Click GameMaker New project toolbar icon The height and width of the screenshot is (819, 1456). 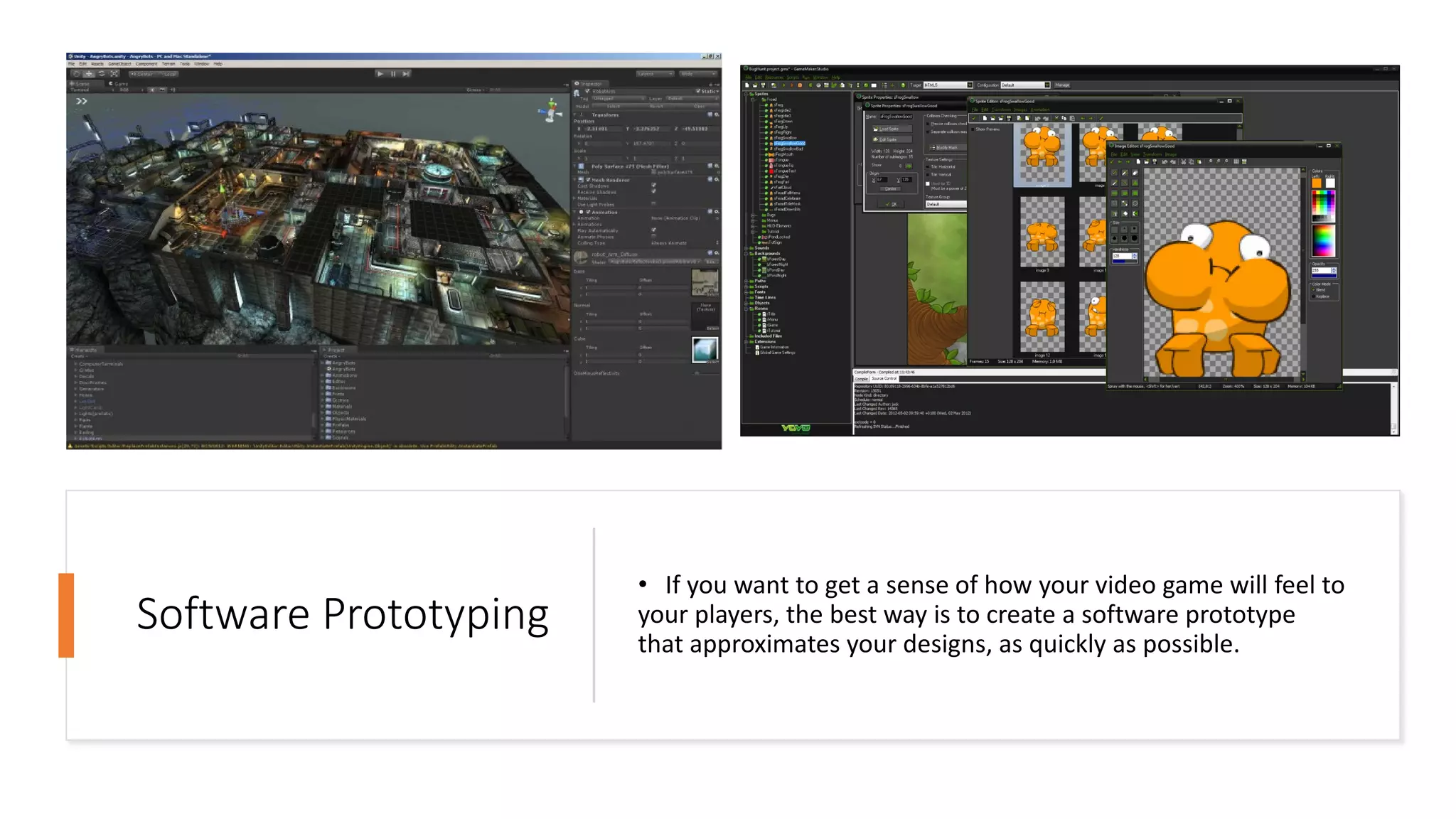click(x=747, y=85)
